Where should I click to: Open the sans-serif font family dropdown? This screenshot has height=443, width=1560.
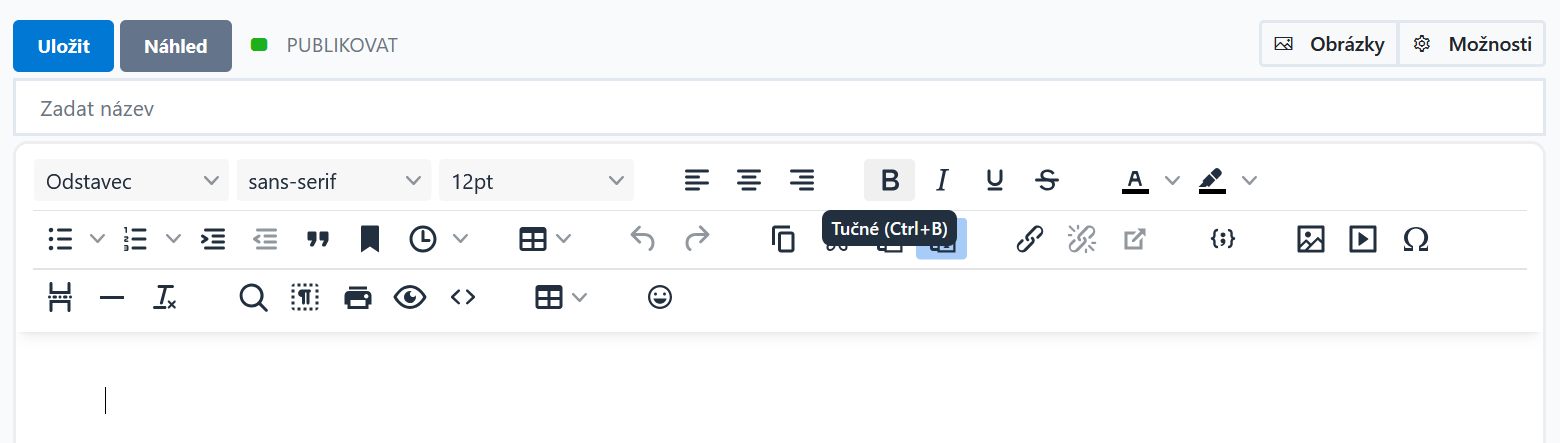[334, 180]
